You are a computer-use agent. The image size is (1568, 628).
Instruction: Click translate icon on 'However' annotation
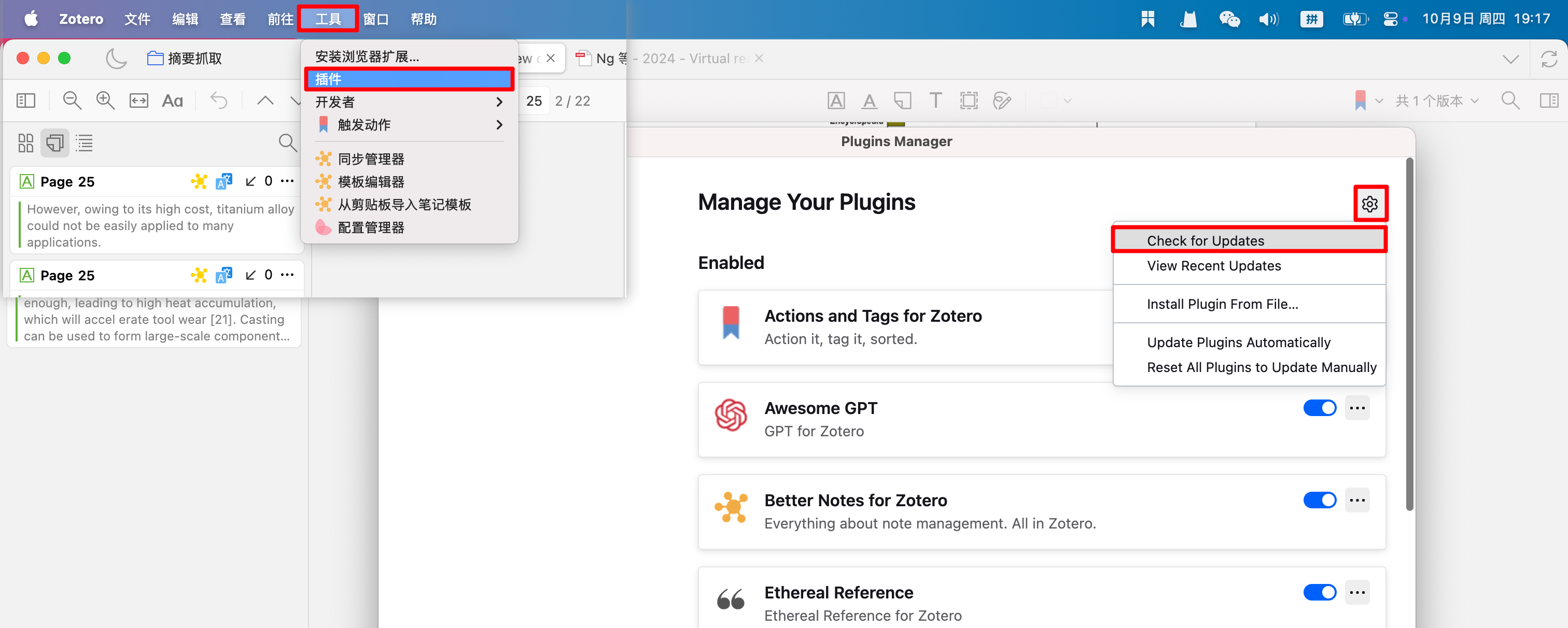224,181
